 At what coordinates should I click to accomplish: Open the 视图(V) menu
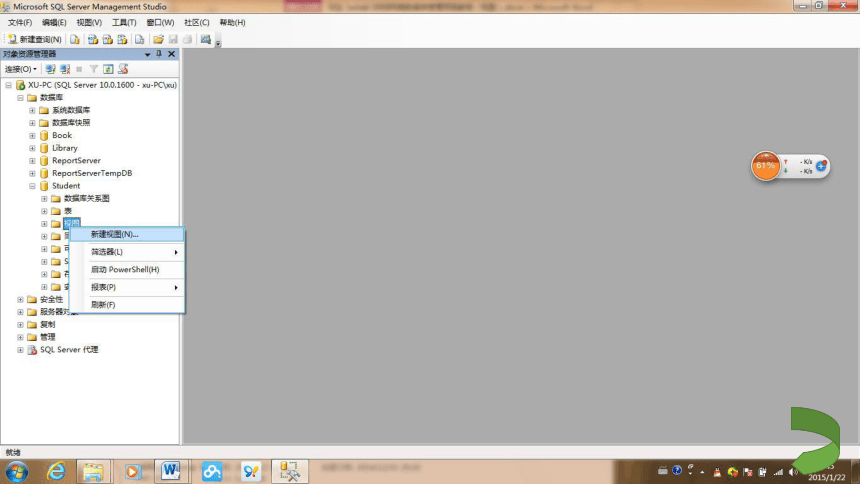[89, 22]
